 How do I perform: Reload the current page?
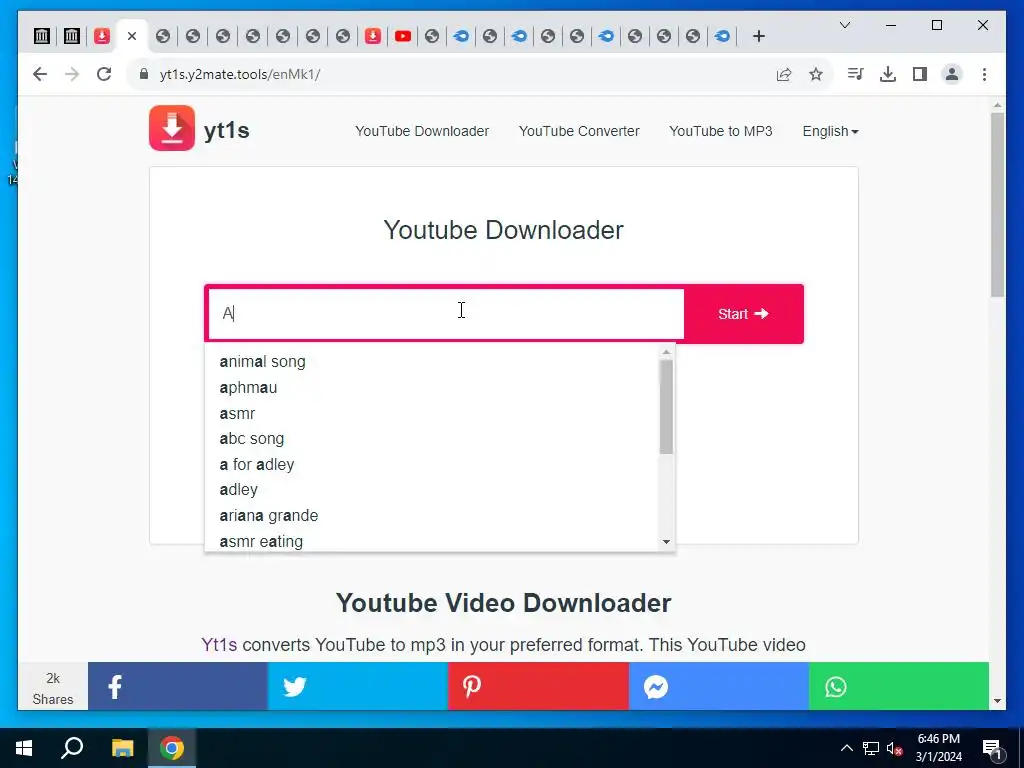click(104, 74)
